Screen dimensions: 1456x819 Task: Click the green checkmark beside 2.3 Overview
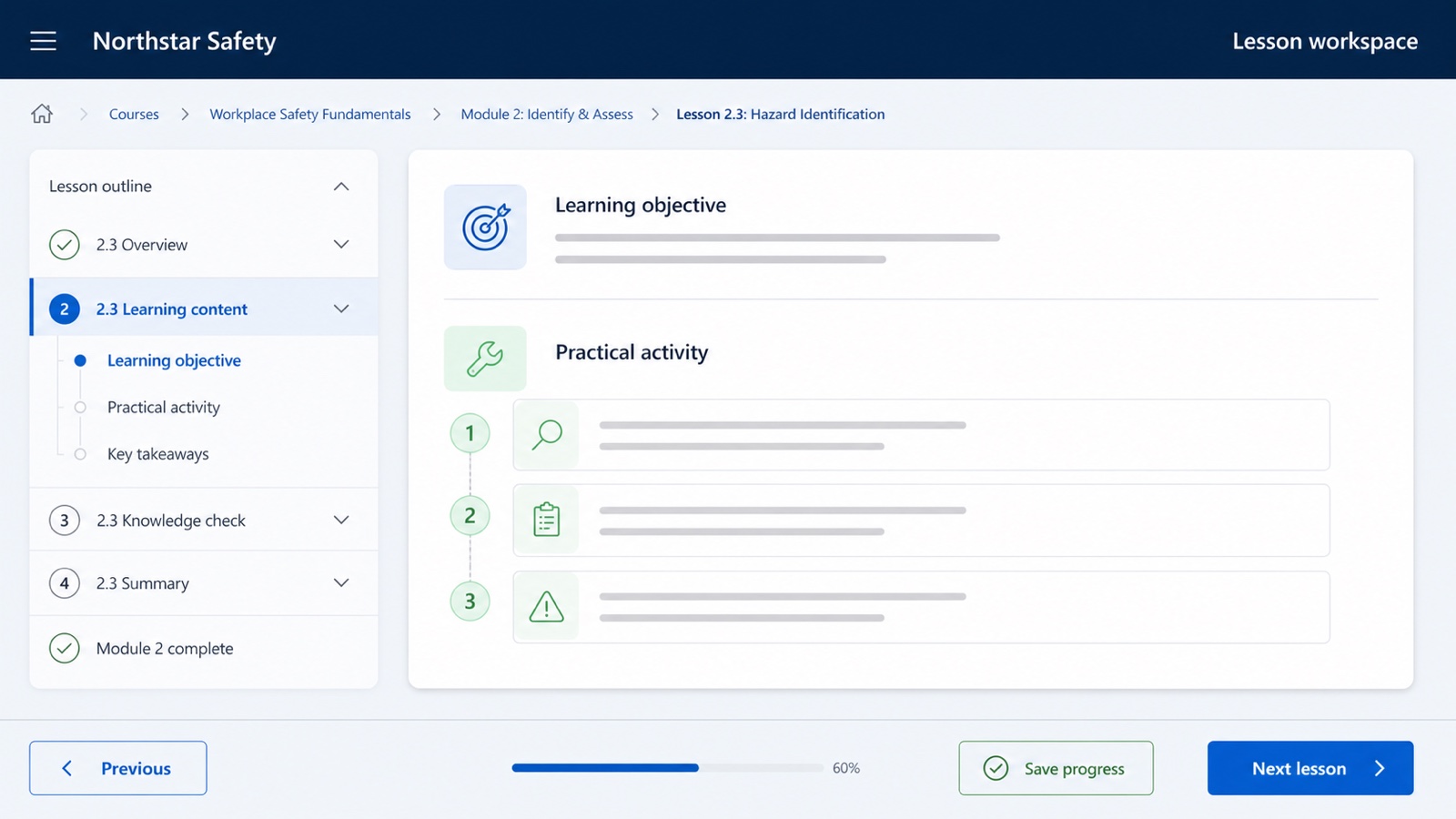tap(65, 245)
